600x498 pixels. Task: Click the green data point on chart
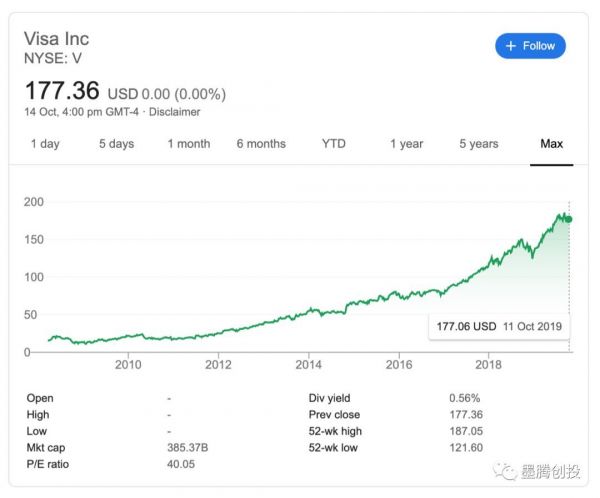[569, 219]
